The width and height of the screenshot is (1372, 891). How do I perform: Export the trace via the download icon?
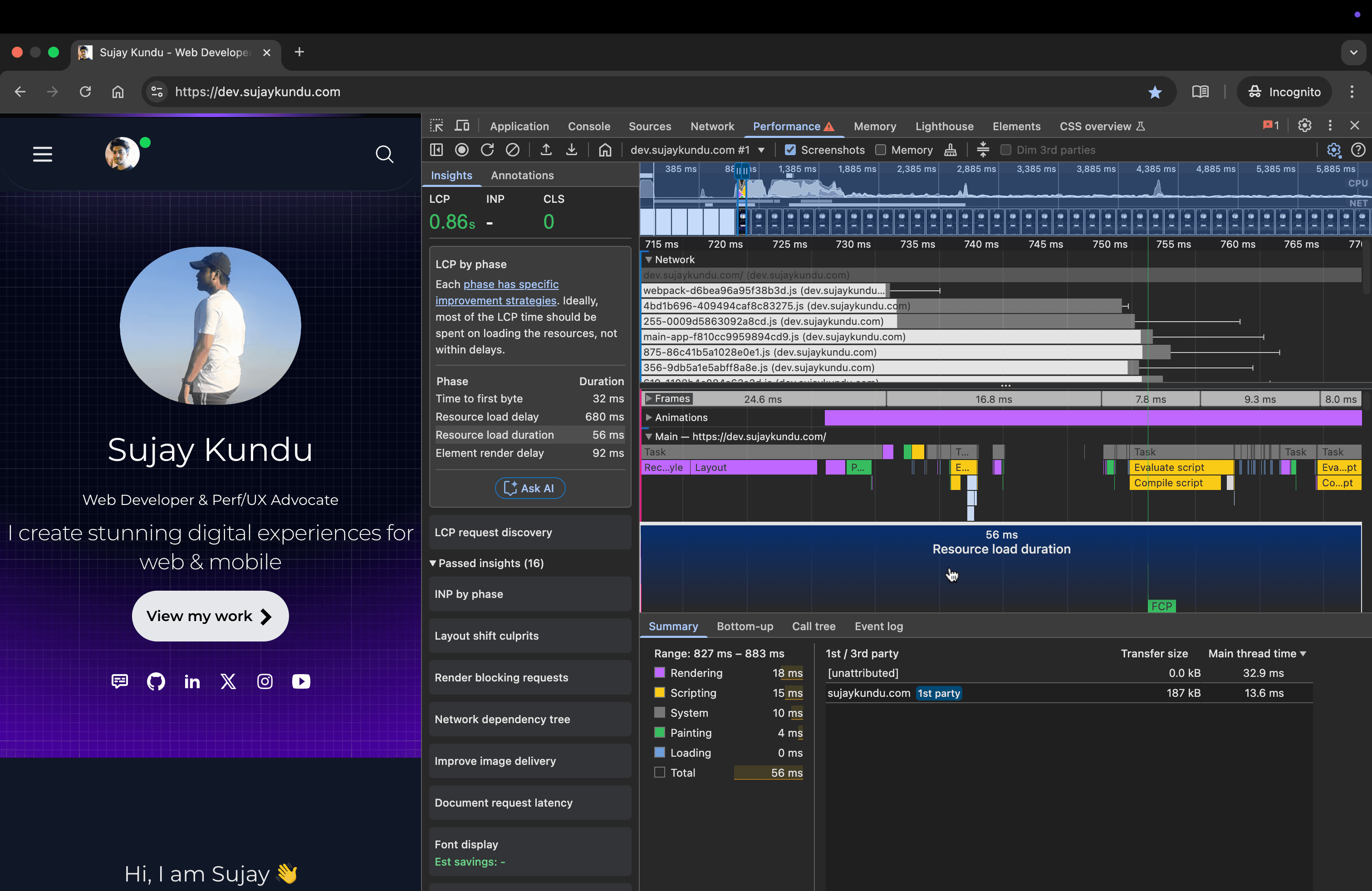pyautogui.click(x=571, y=150)
